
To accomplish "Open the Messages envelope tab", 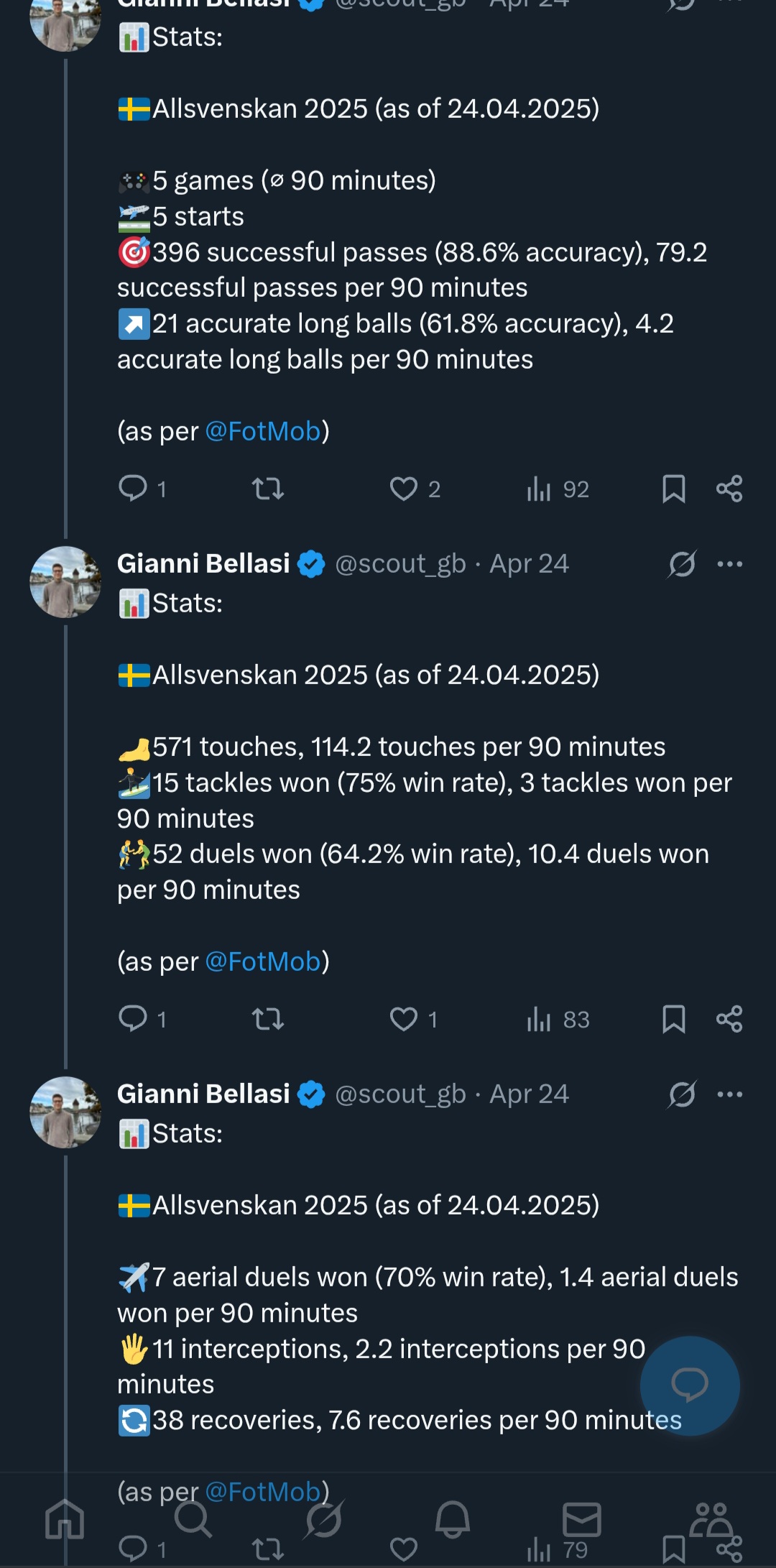I will tap(581, 1520).
